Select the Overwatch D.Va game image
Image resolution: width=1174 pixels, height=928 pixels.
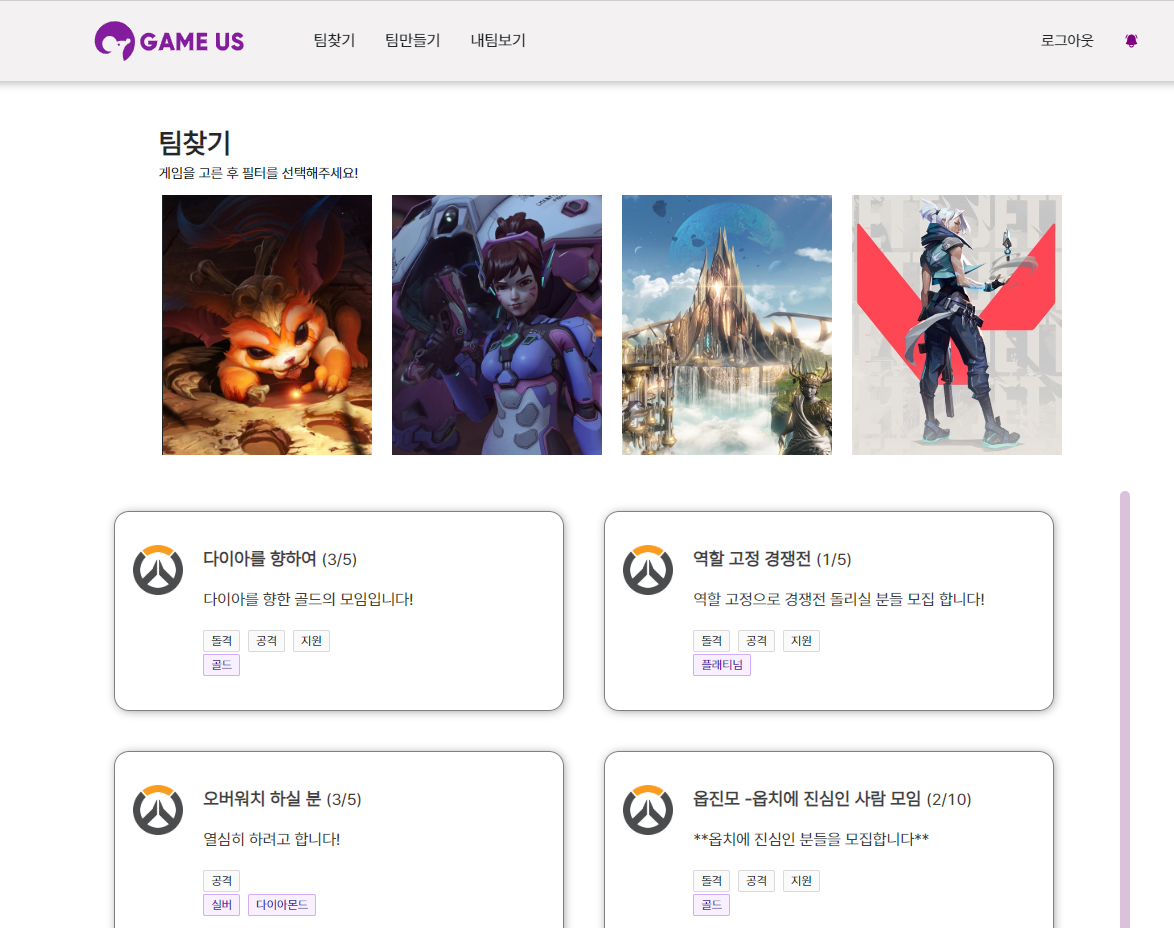coord(496,325)
